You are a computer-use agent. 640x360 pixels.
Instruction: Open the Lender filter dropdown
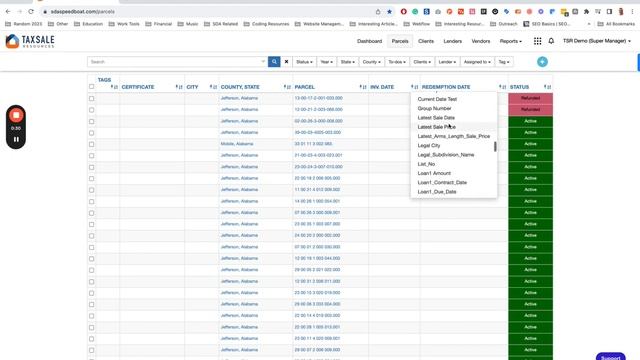click(447, 62)
